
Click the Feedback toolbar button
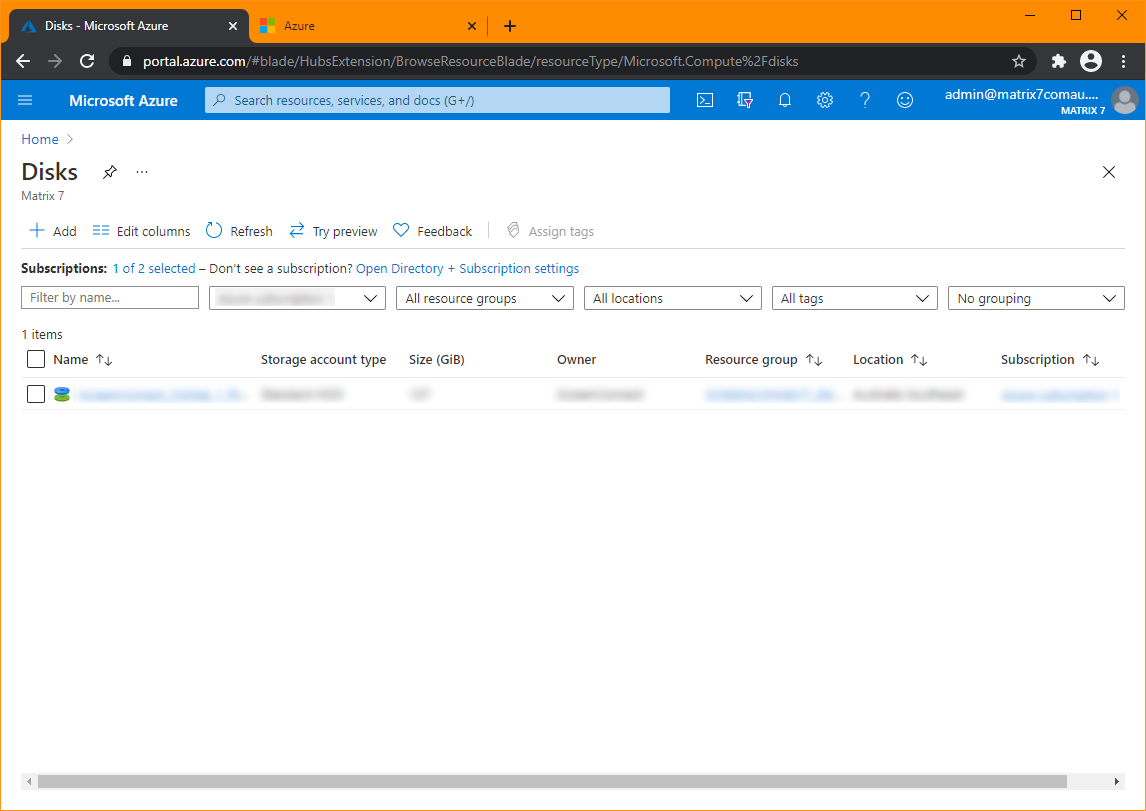tap(433, 231)
